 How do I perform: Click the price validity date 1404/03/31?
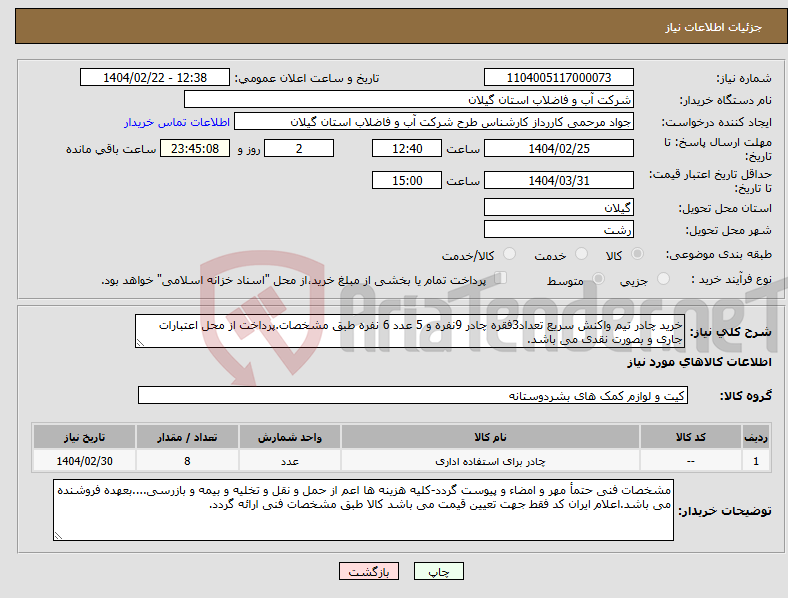(559, 180)
